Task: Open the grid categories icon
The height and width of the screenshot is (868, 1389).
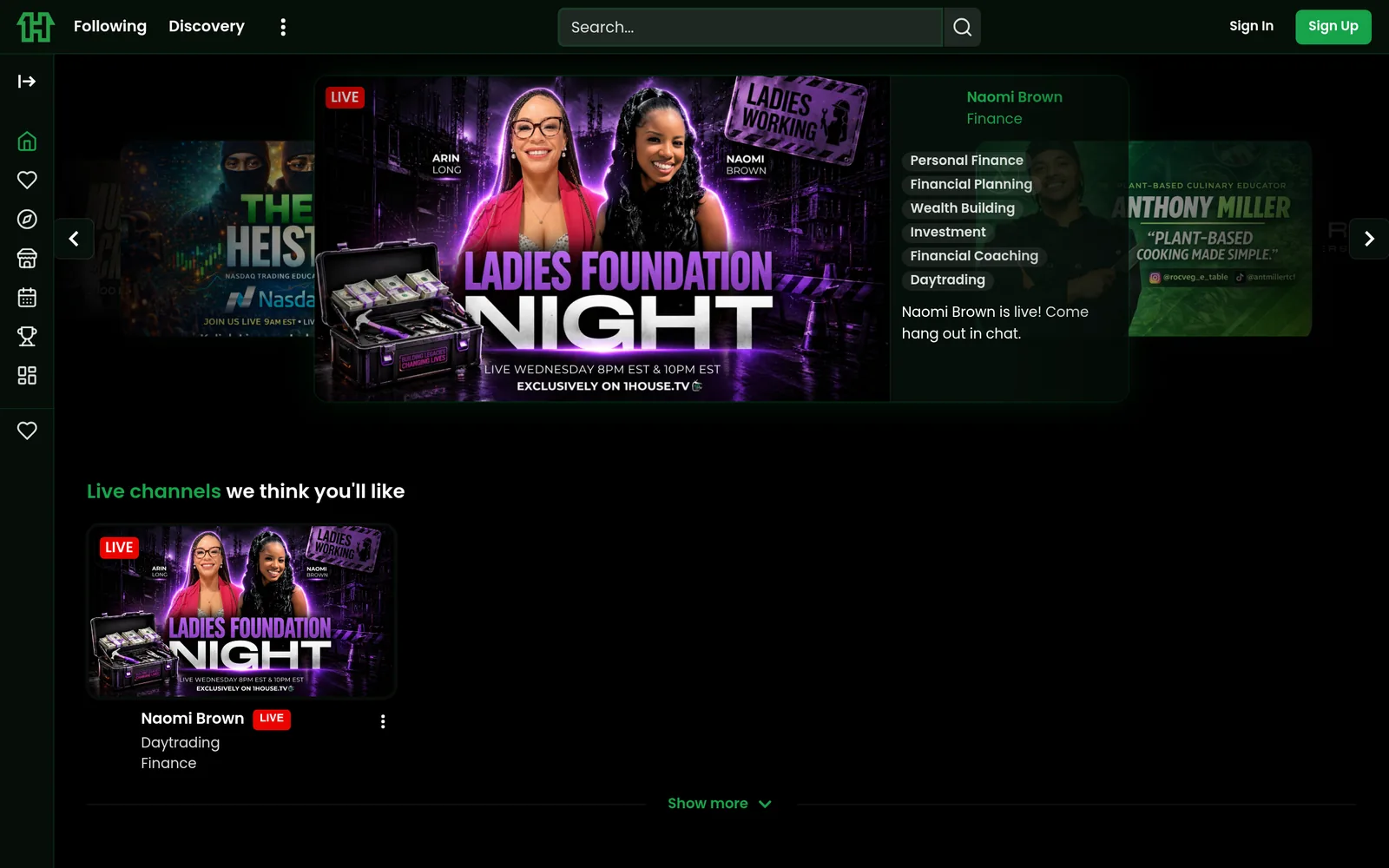Action: (27, 375)
